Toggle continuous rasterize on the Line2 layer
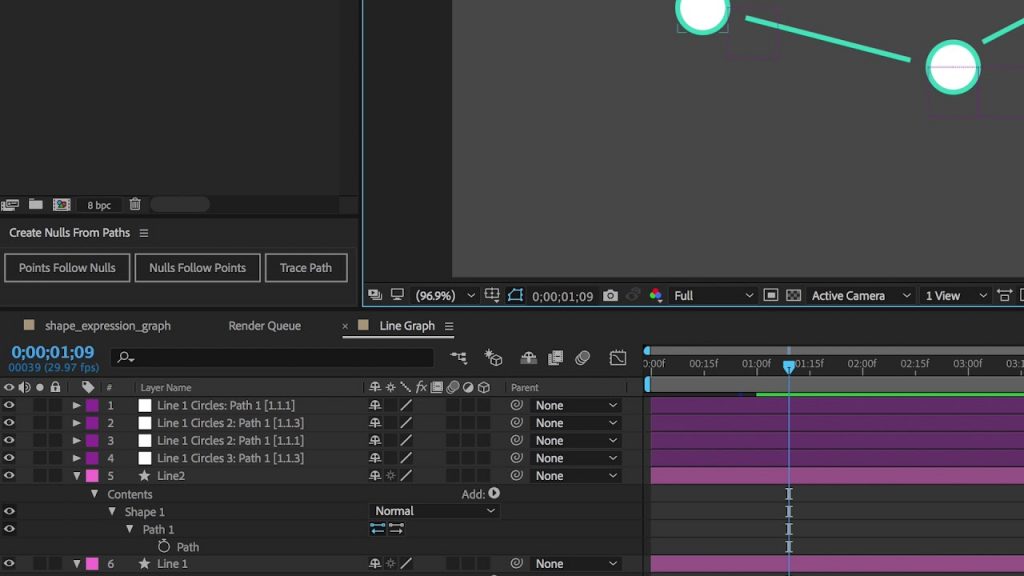1024x576 pixels. [391, 475]
